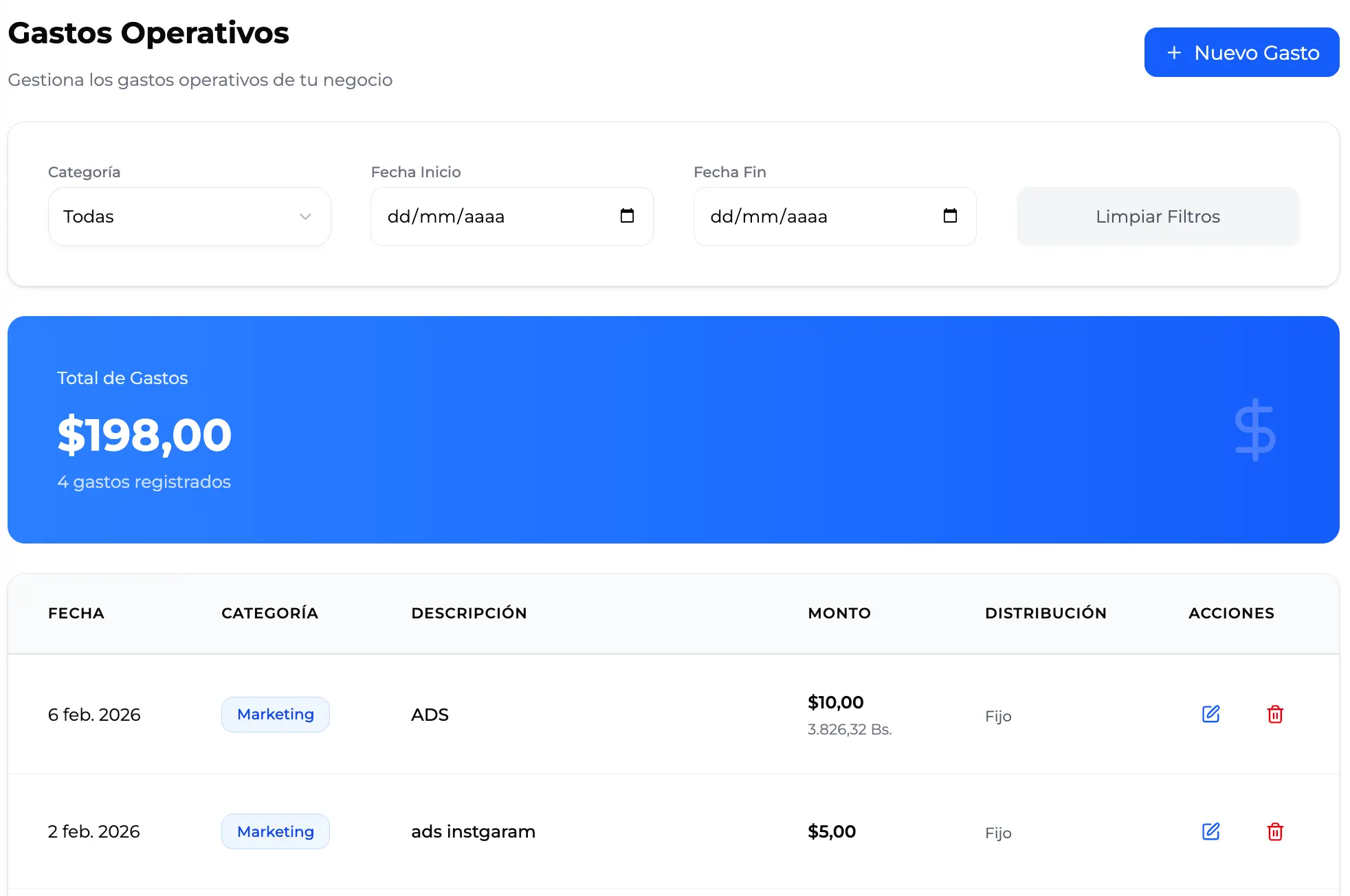Viewport: 1350px width, 896px height.
Task: Edit the ads instgaram expense row
Action: click(1210, 831)
